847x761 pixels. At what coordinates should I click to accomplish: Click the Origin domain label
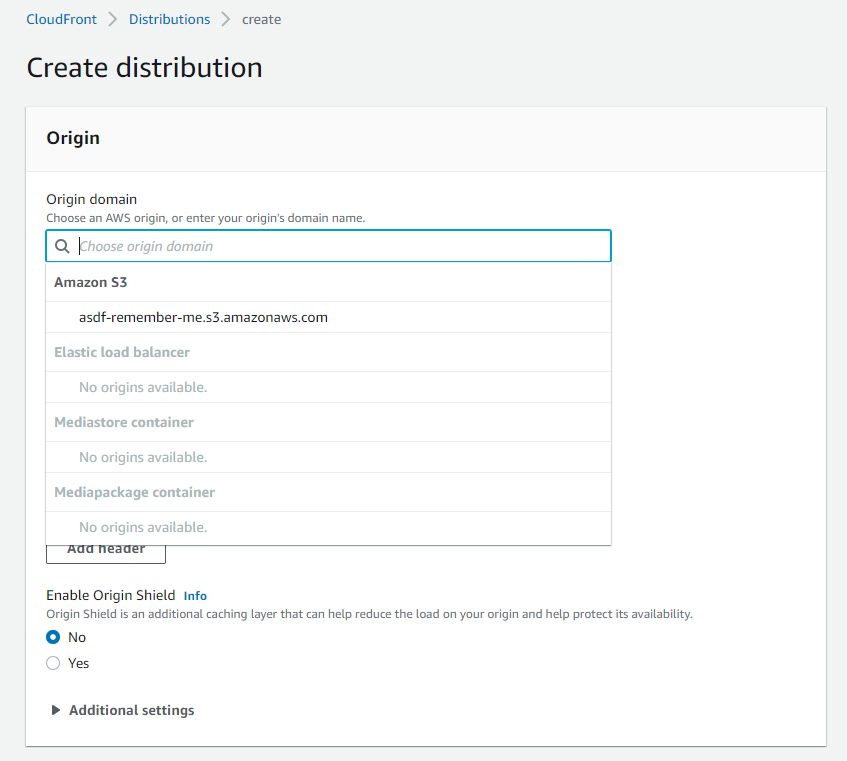91,199
